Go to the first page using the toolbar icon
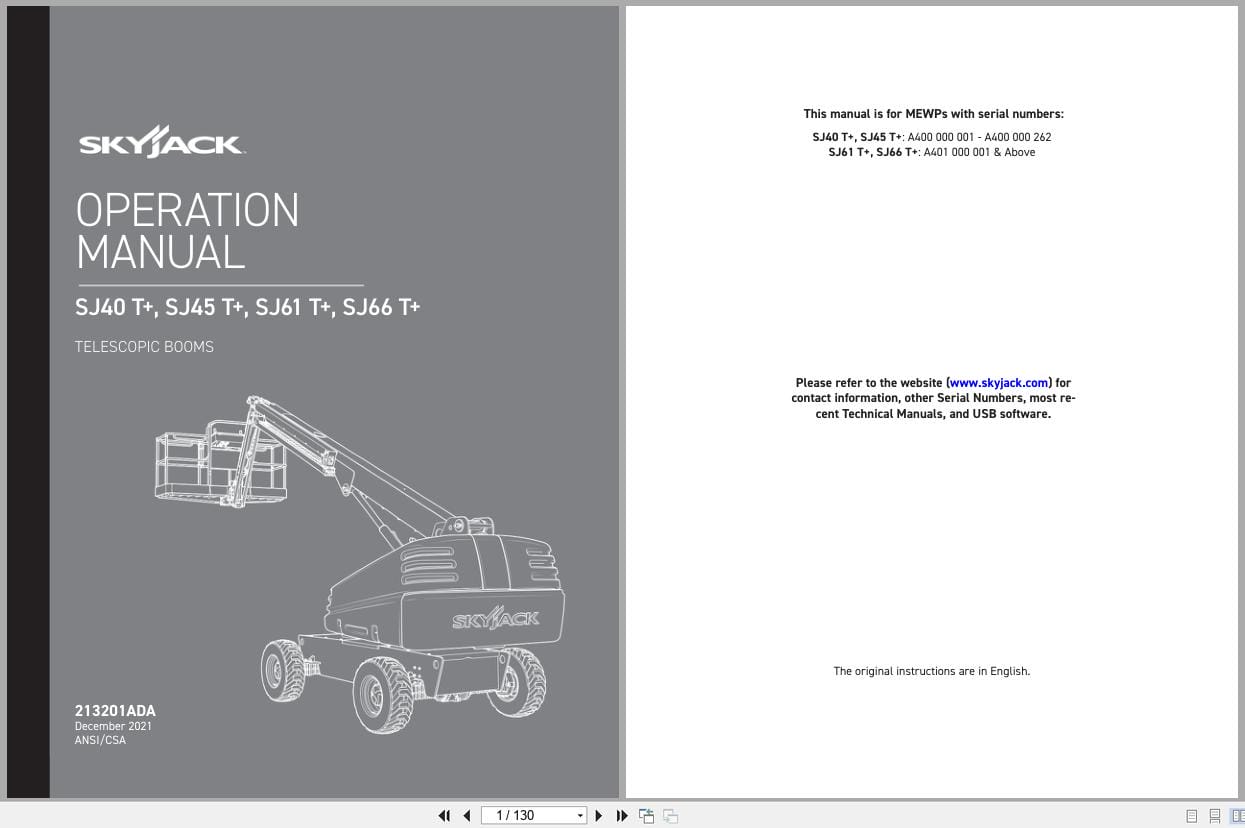Screen dimensions: 1245x828 click(x=444, y=816)
